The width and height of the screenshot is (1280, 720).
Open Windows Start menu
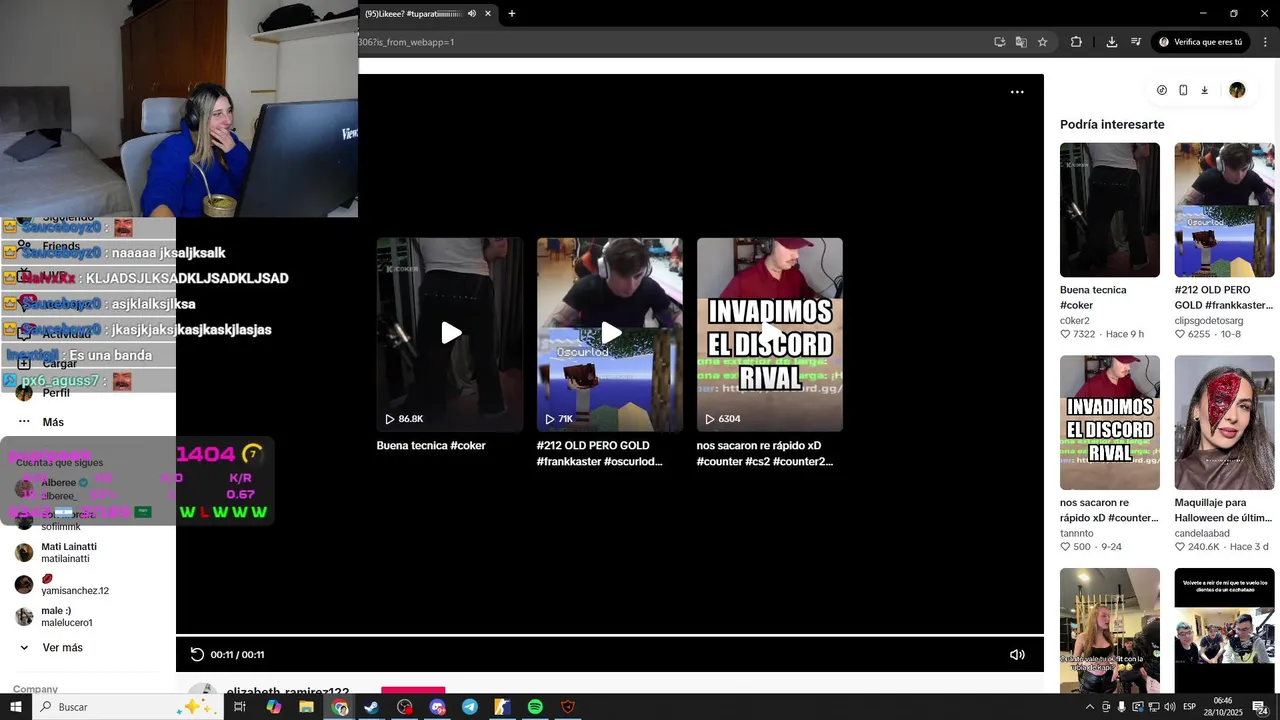[x=16, y=707]
